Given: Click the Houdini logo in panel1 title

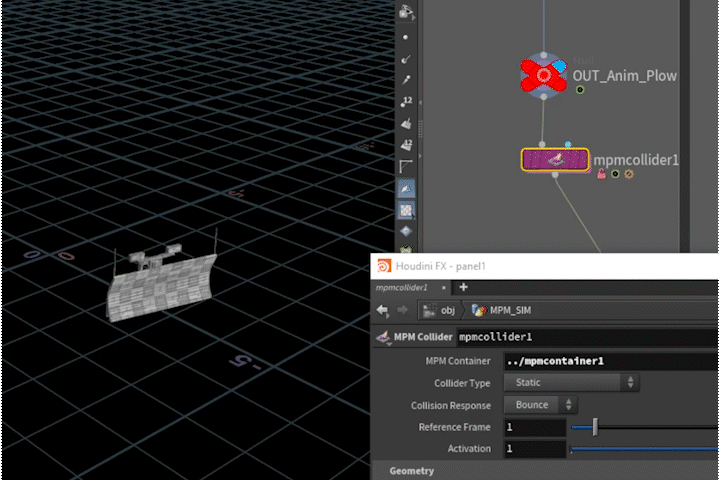Looking at the screenshot, I should [x=384, y=266].
